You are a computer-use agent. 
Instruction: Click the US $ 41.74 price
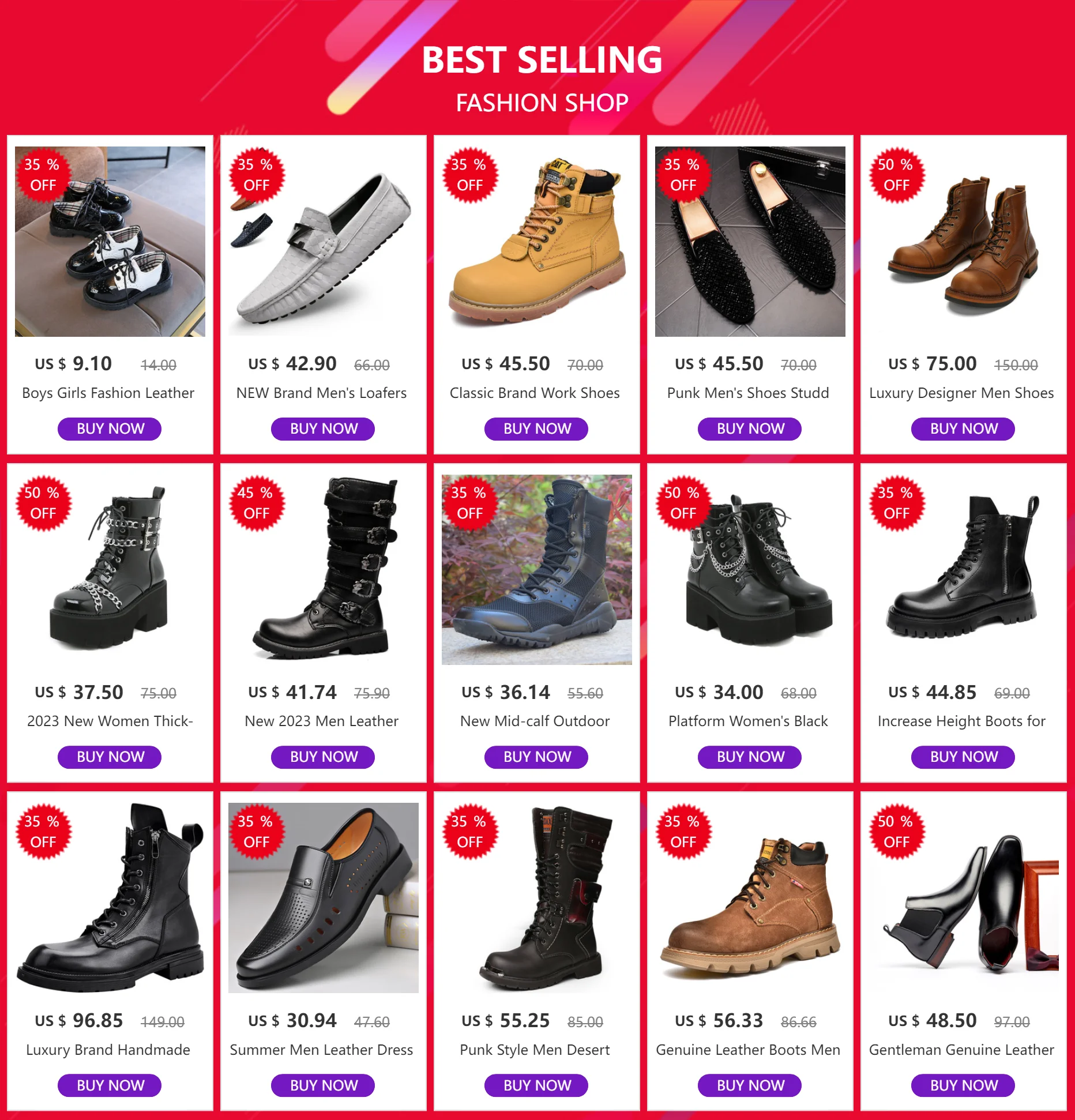pos(293,692)
